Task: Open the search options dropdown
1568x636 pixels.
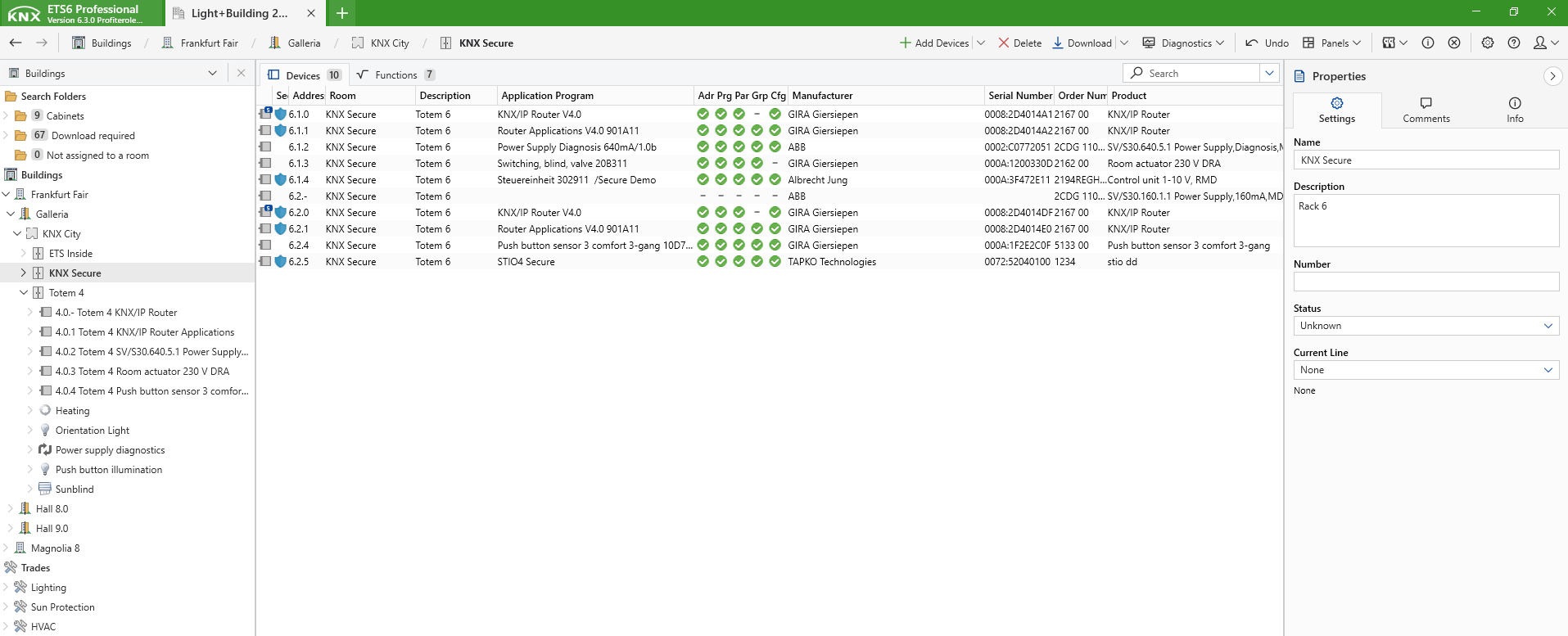Action: [x=1269, y=73]
